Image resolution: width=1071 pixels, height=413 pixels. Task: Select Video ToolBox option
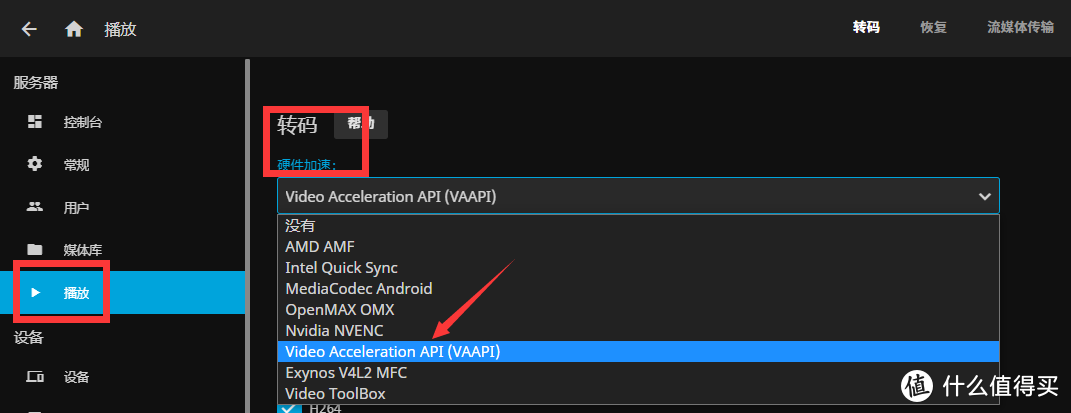[x=638, y=394]
